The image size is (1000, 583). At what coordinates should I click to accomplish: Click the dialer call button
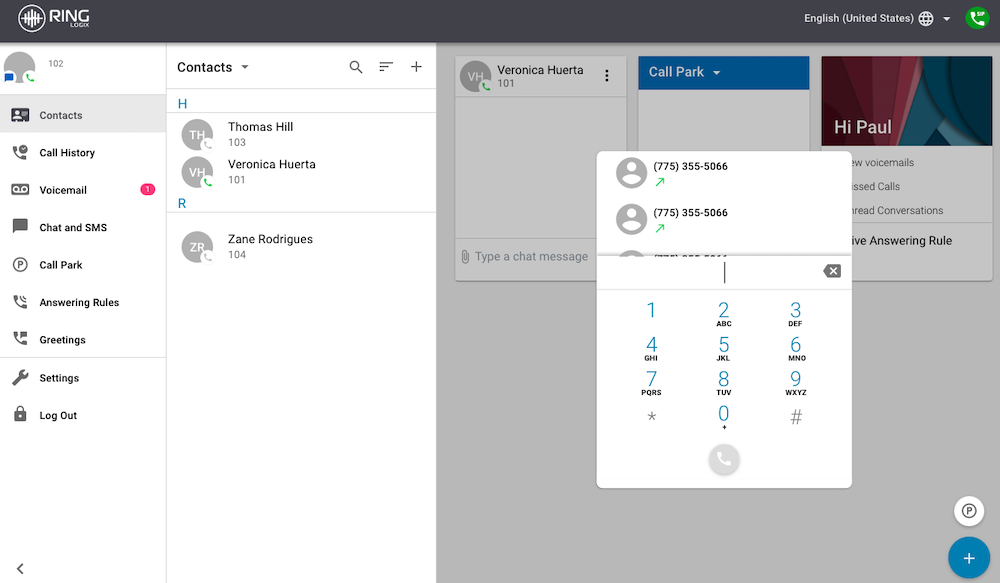click(724, 459)
